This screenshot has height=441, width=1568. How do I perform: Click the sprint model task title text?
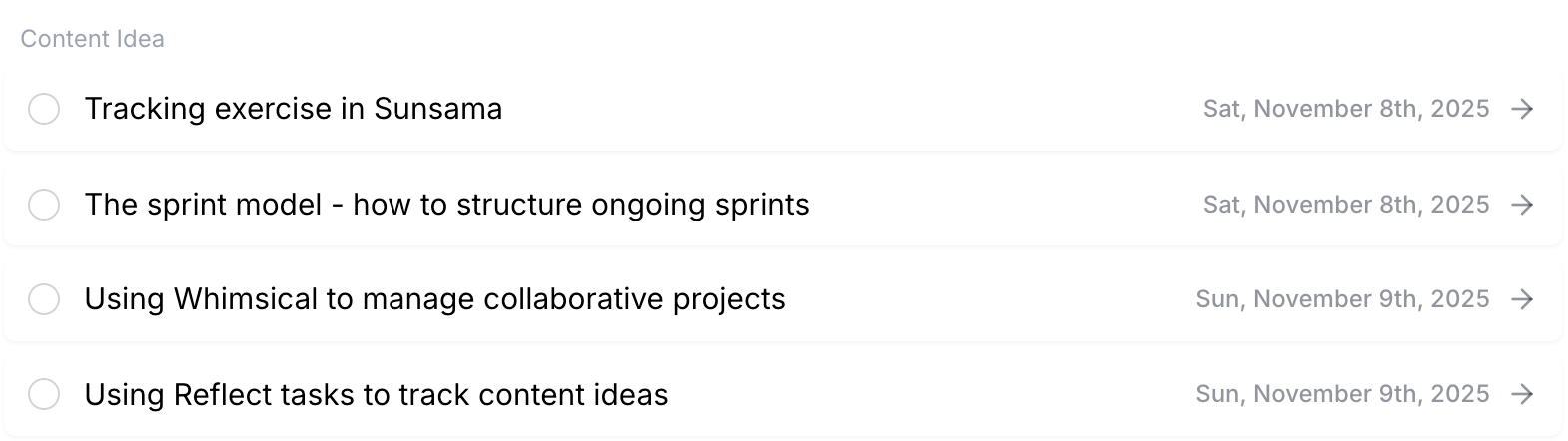(446, 205)
